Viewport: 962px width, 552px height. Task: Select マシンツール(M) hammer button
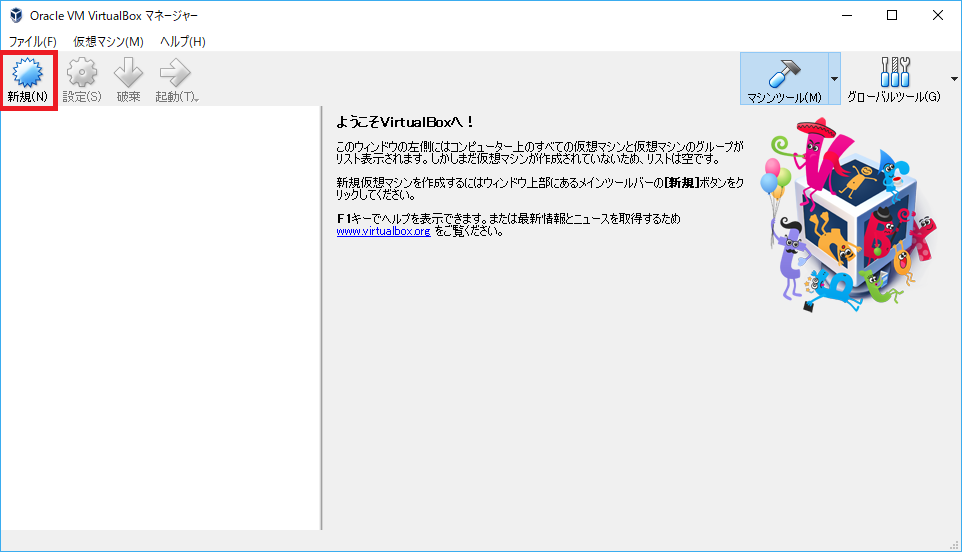(784, 79)
